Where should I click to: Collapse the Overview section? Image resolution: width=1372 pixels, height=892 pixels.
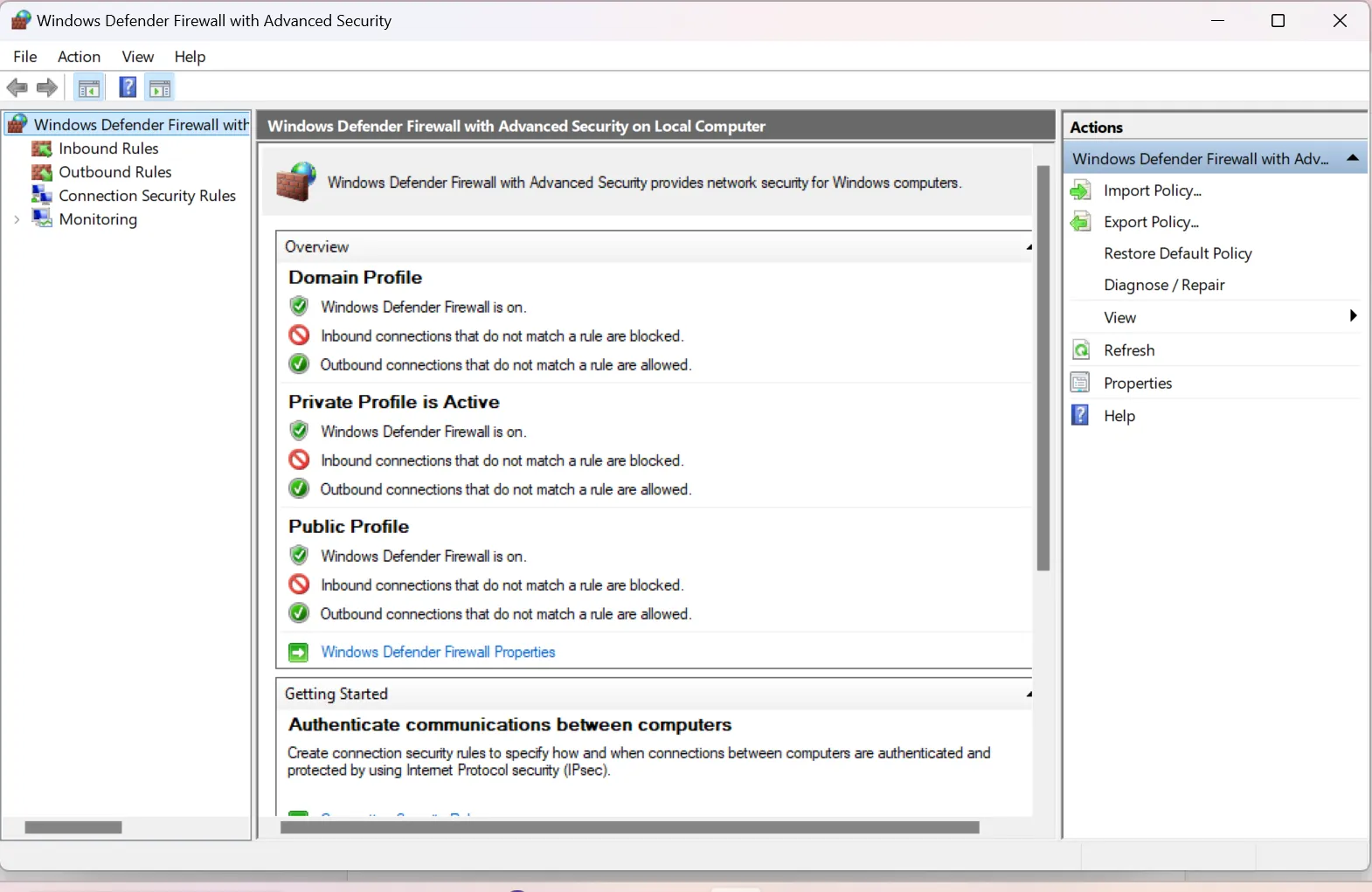[x=1029, y=247]
